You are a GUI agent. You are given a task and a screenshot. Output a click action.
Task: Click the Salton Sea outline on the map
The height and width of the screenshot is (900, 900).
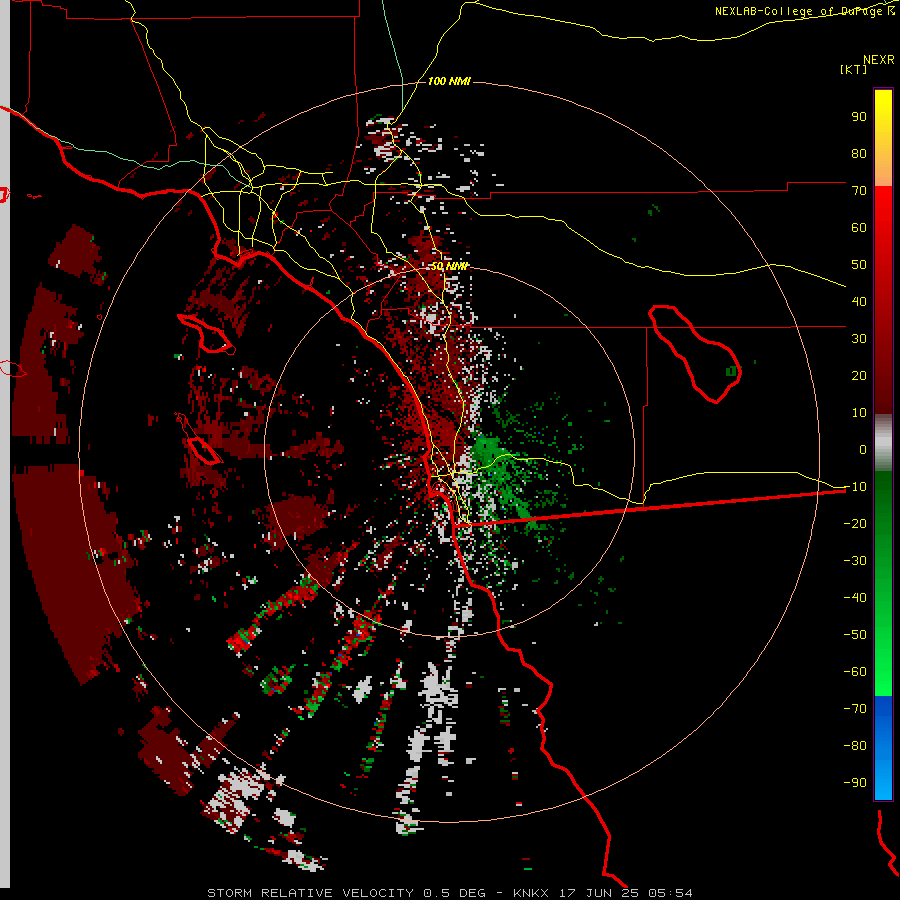[695, 354]
